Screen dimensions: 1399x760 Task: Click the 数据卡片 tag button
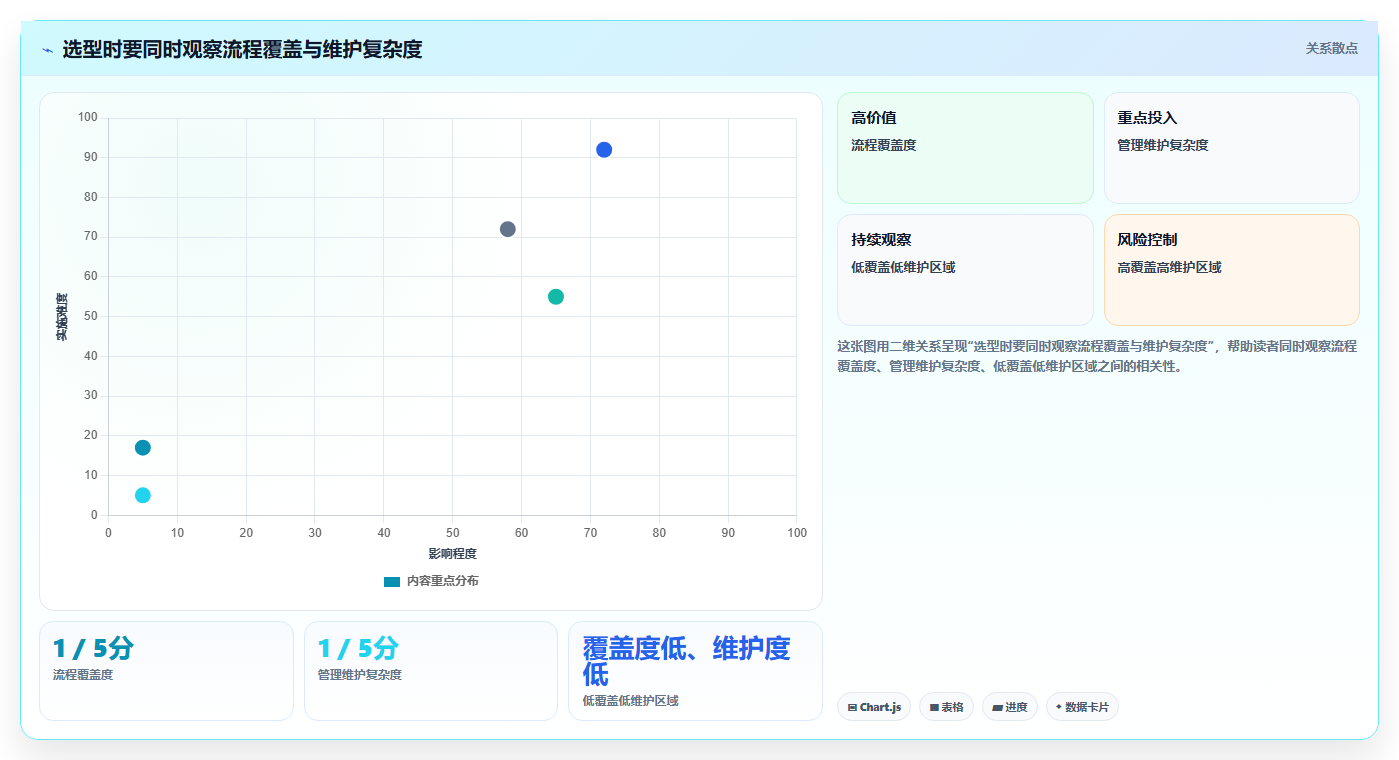tap(1082, 707)
